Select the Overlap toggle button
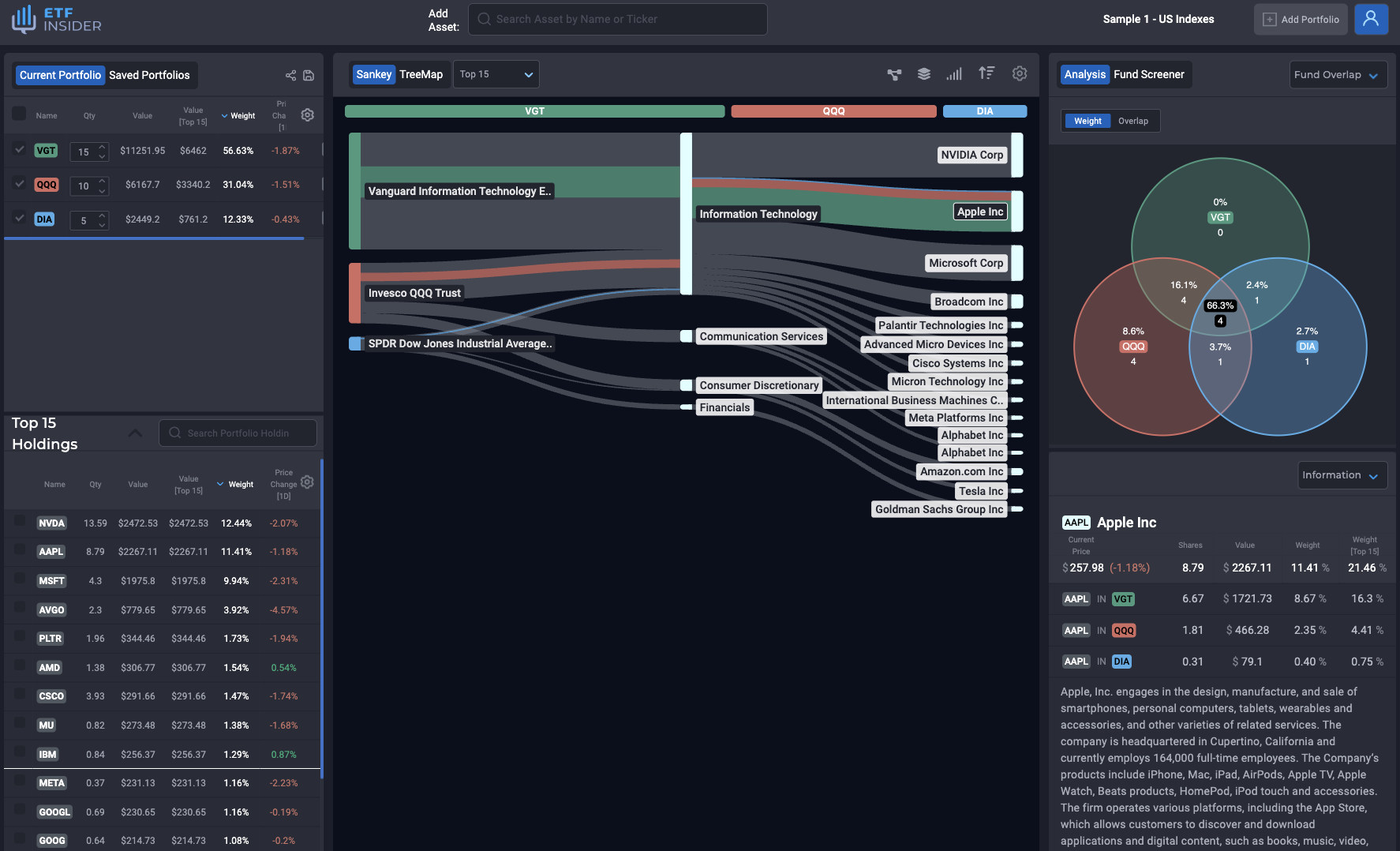The height and width of the screenshot is (851, 1400). (1133, 121)
